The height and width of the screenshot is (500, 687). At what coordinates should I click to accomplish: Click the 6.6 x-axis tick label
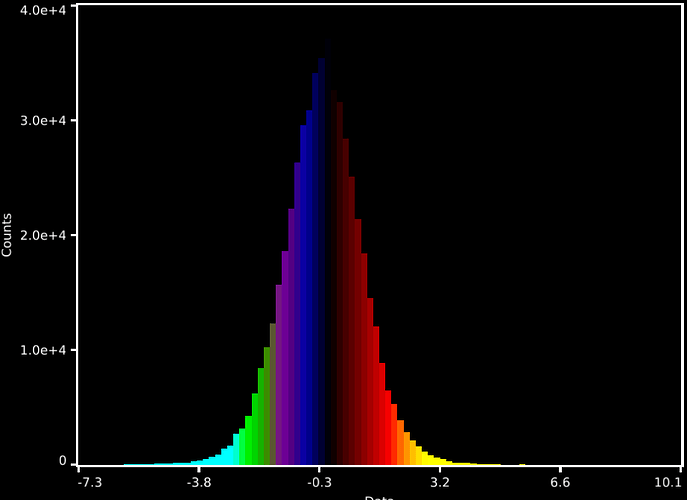pos(560,483)
